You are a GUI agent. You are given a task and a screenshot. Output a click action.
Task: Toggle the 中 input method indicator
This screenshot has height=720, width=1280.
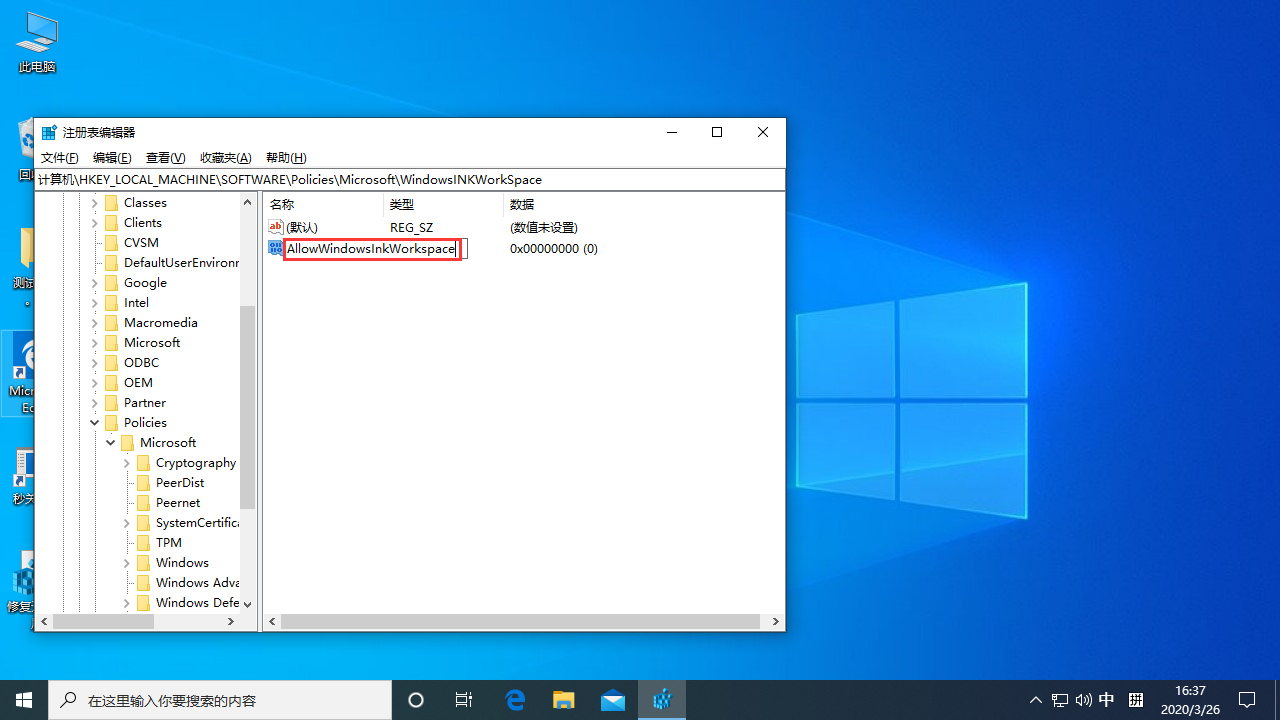(1106, 700)
